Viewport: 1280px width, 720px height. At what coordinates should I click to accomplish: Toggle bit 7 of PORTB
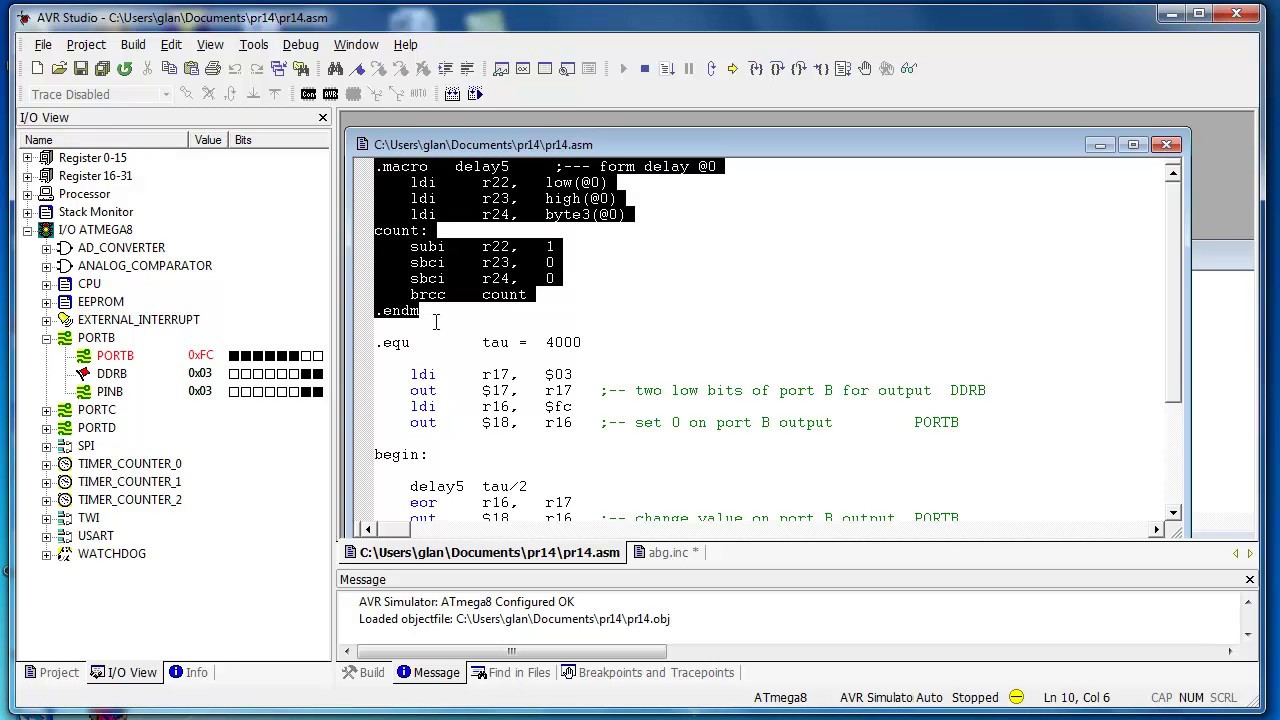[234, 356]
